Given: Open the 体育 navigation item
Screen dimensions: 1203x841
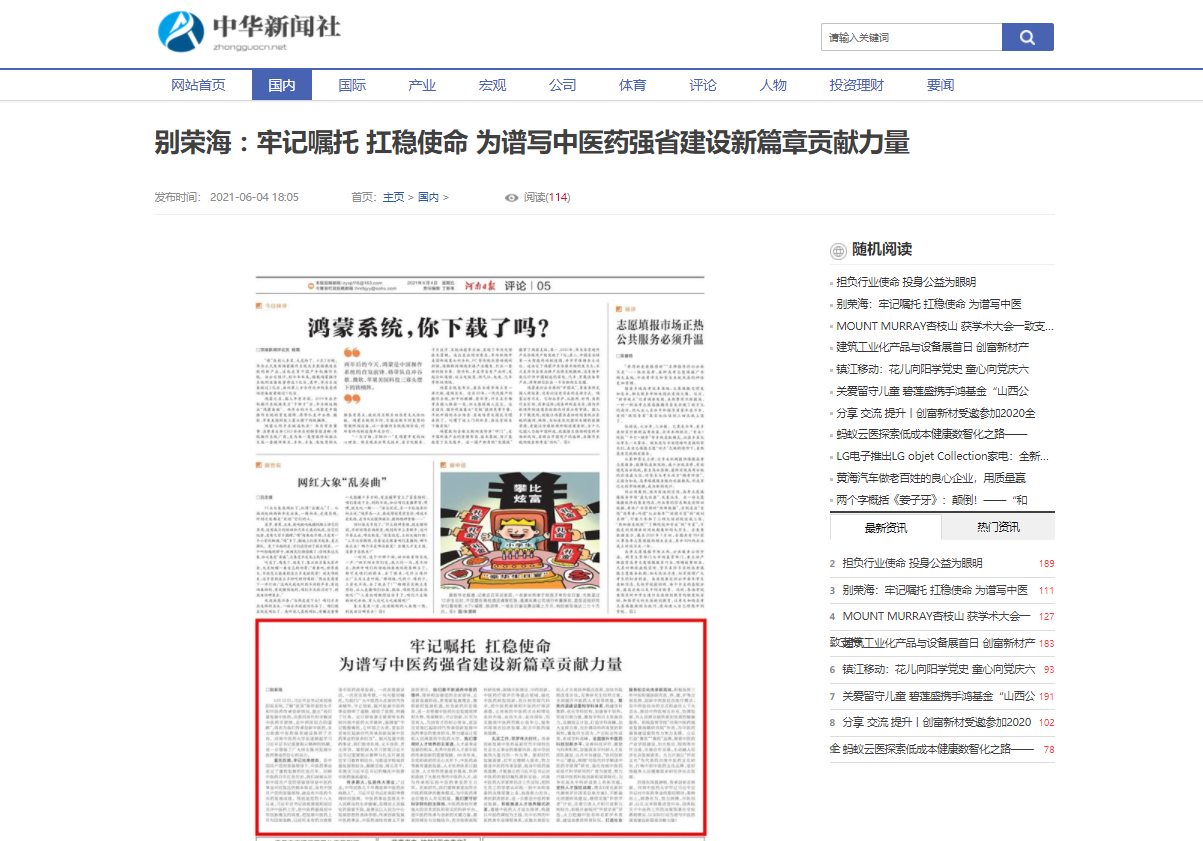Looking at the screenshot, I should (x=632, y=85).
